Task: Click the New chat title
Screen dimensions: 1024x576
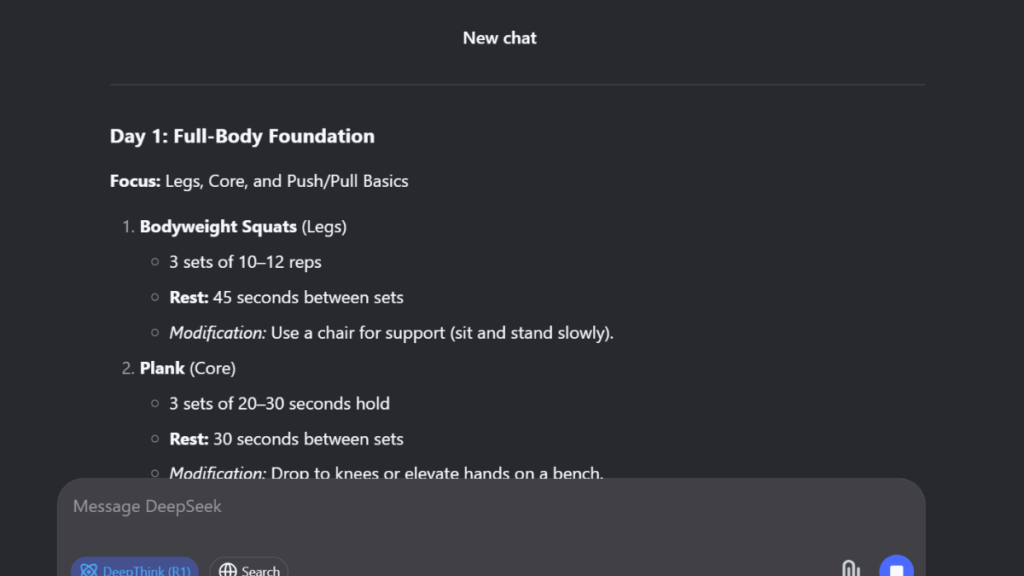Action: pos(500,38)
